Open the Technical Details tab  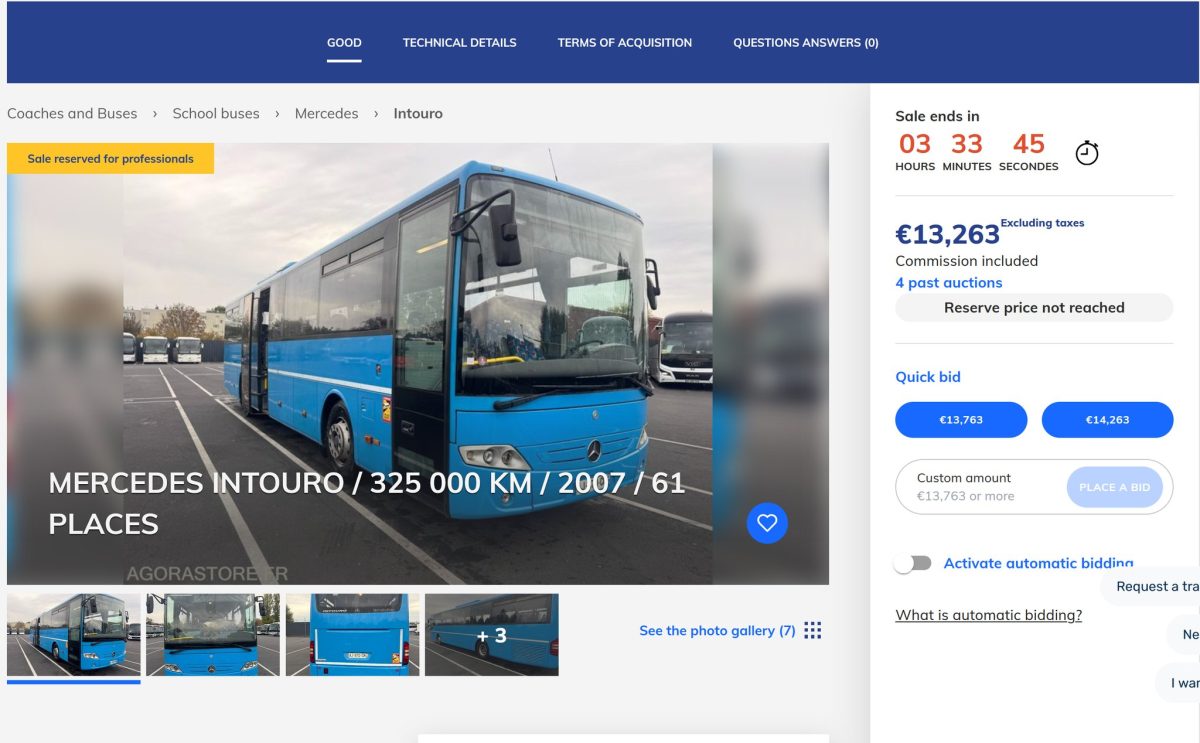pyautogui.click(x=459, y=43)
